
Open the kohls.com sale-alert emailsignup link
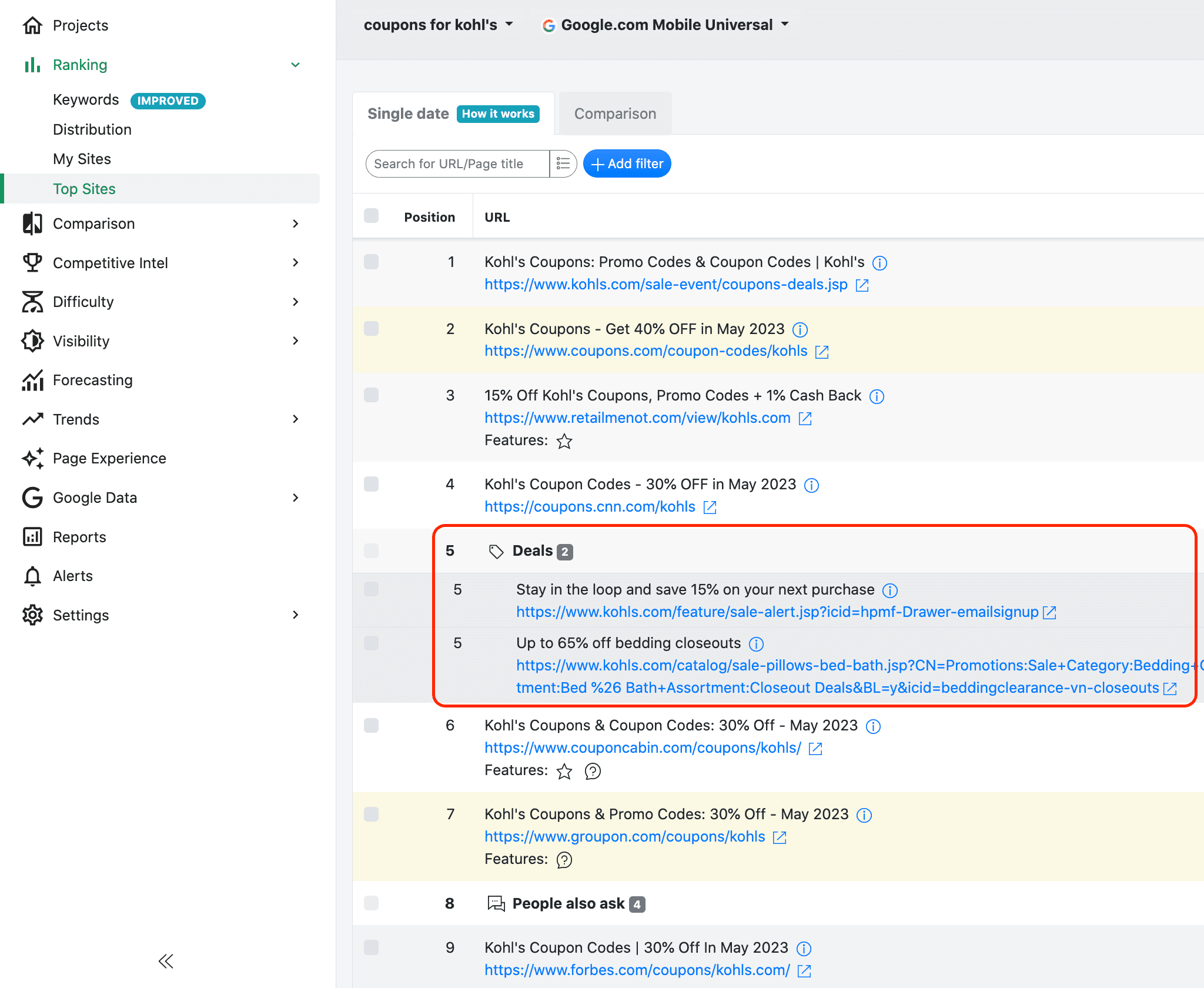777,612
